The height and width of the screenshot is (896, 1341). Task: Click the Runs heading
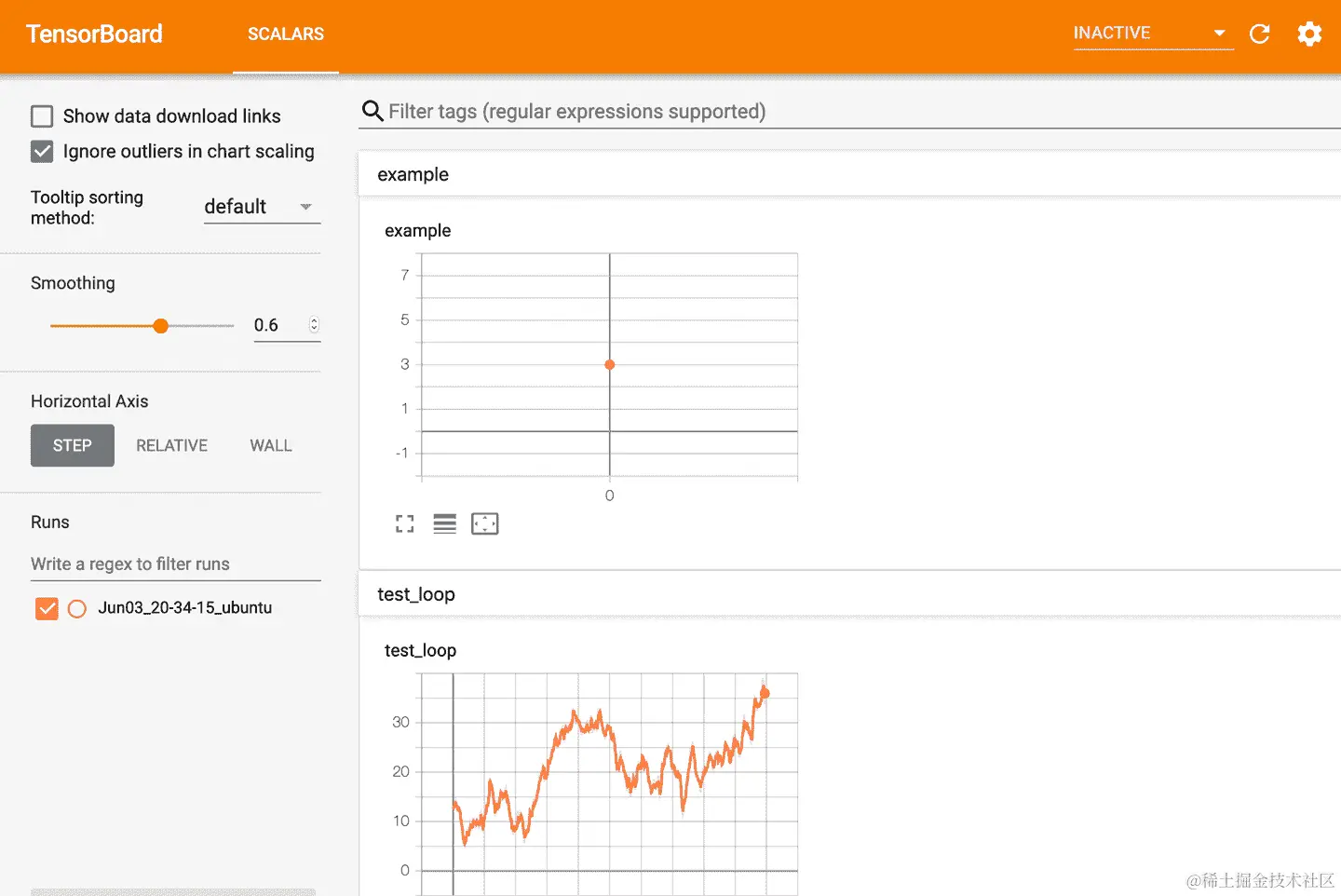50,523
